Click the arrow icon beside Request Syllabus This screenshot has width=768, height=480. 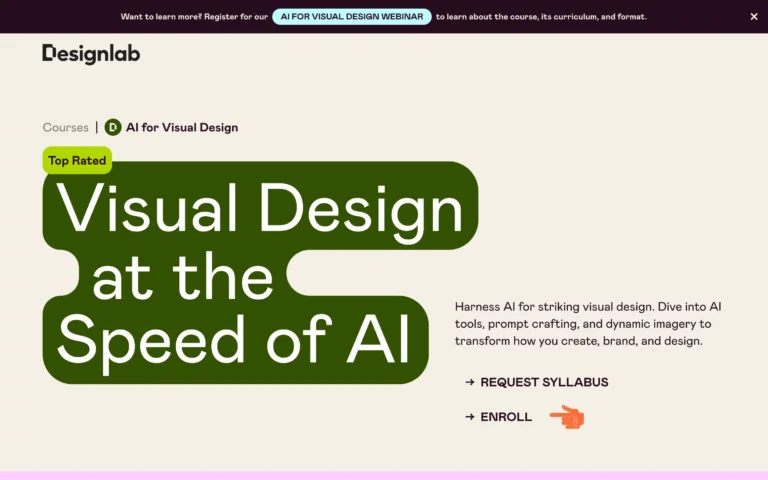[469, 382]
